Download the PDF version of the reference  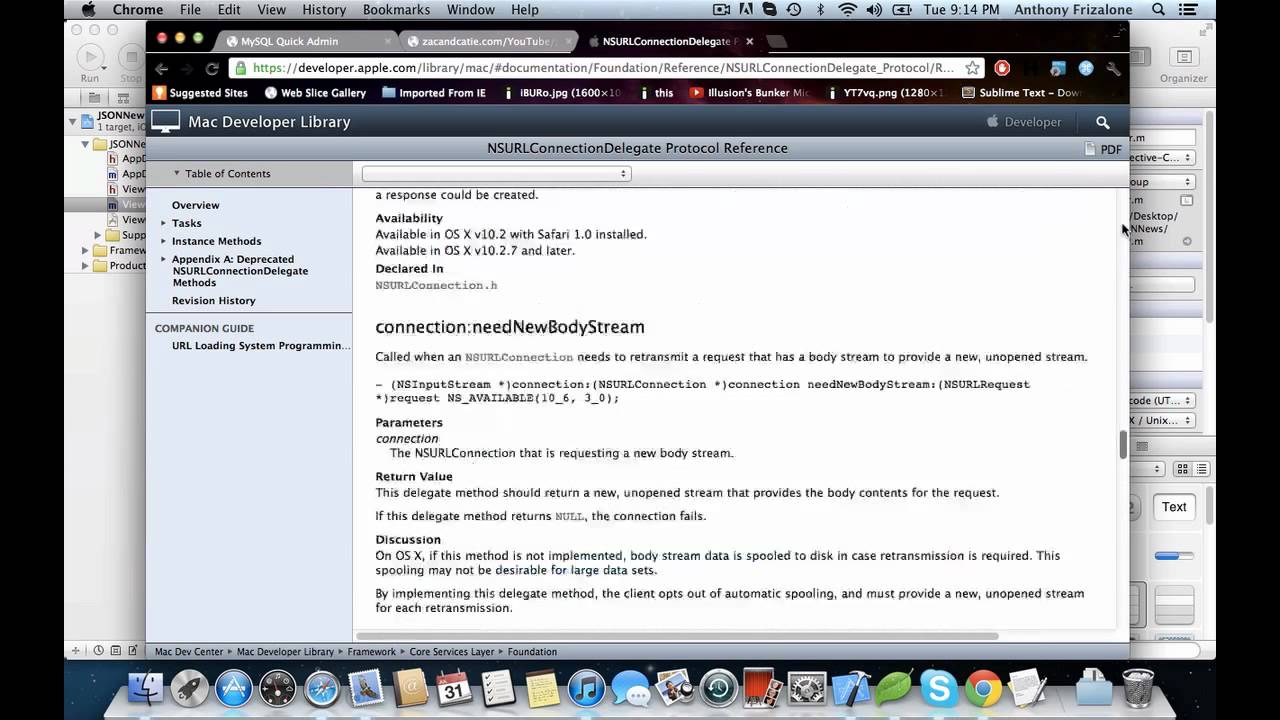pos(1103,149)
